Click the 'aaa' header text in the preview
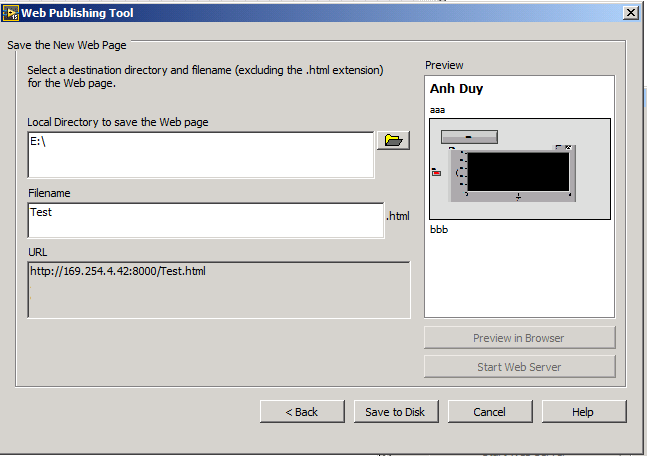This screenshot has height=456, width=647. pos(437,110)
